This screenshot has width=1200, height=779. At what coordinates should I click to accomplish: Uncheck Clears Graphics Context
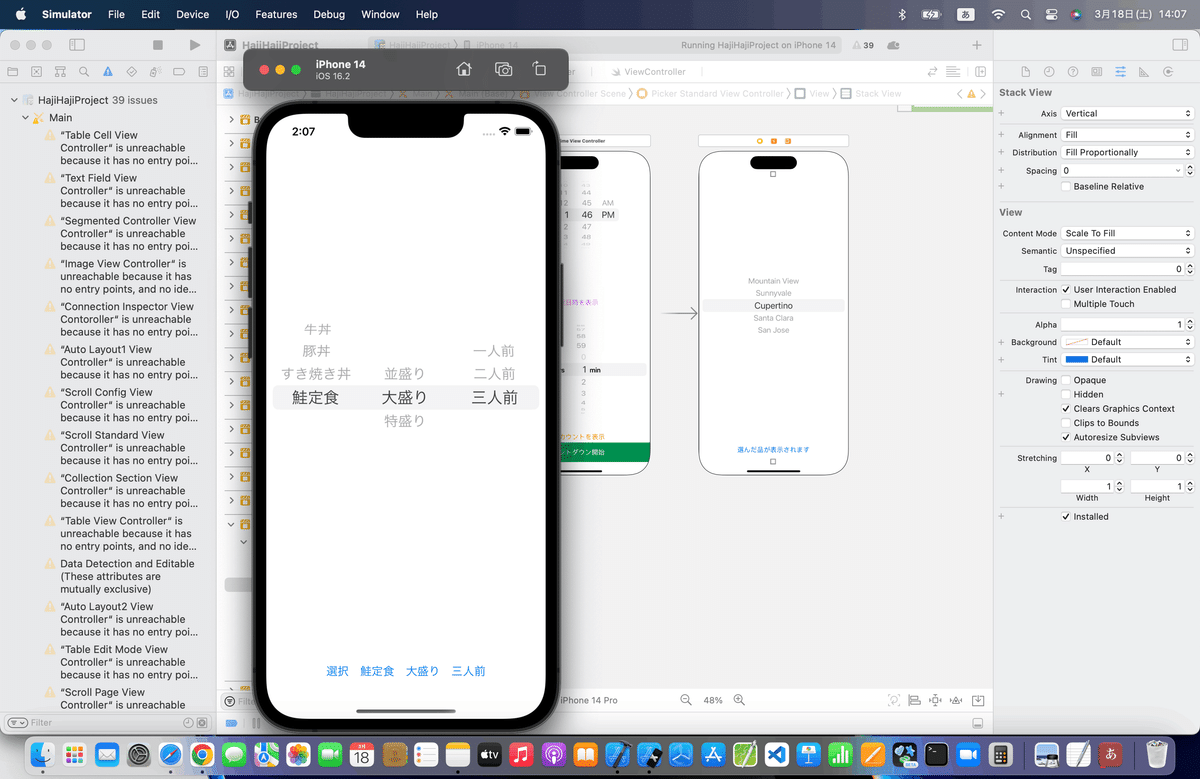click(1066, 409)
